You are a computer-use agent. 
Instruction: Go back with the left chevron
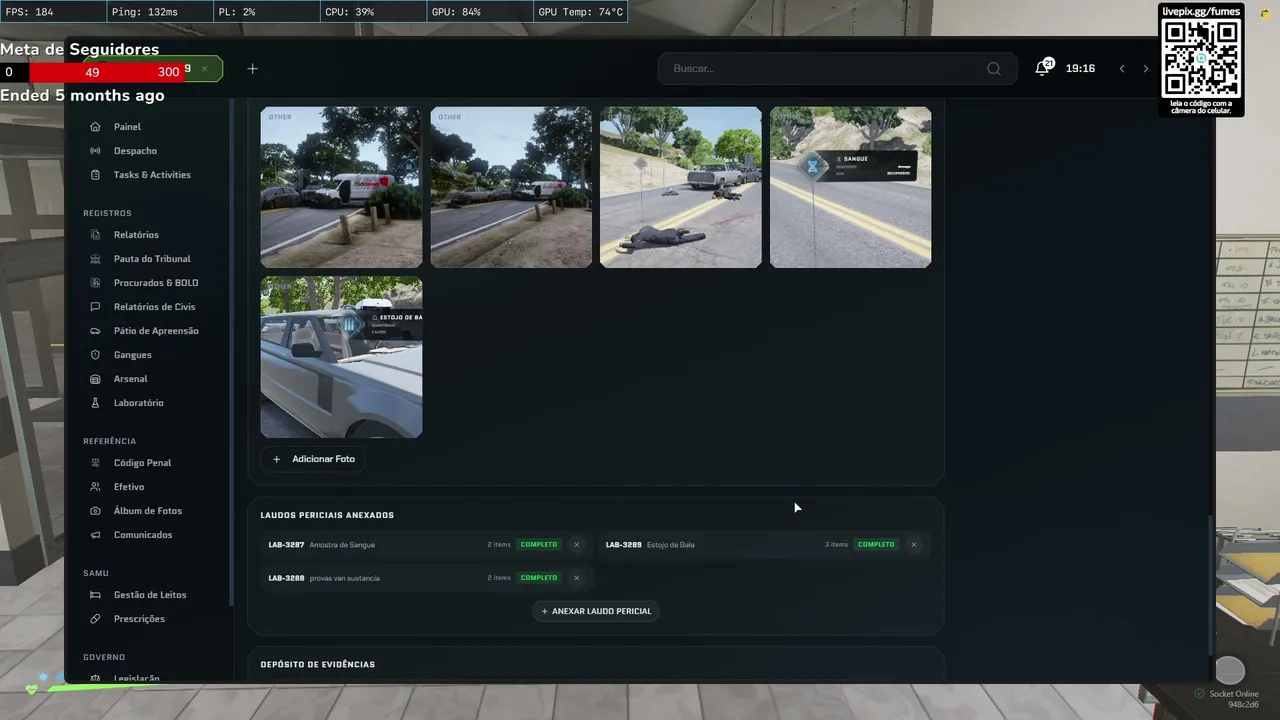coord(1122,69)
